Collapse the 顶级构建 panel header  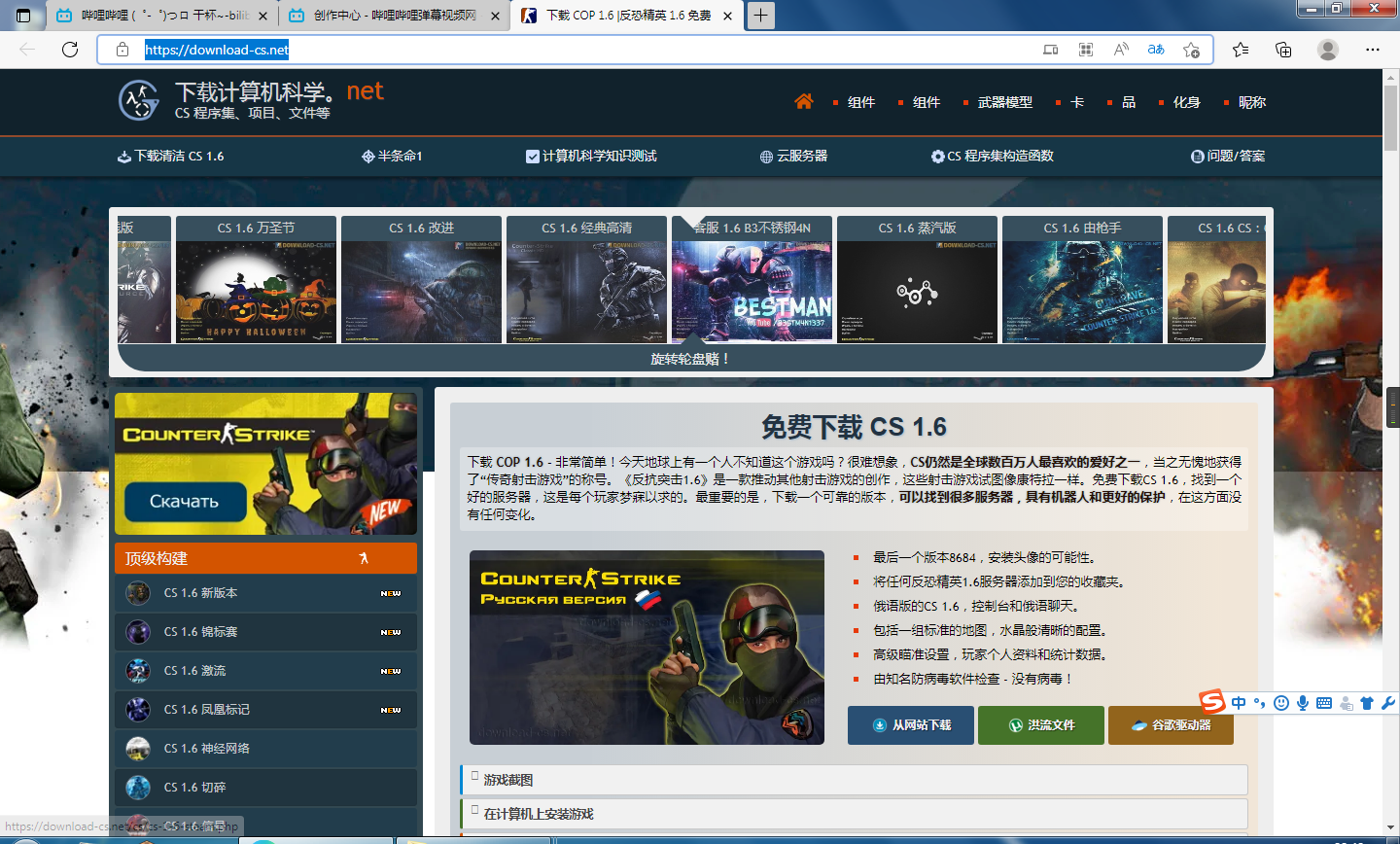coord(265,558)
